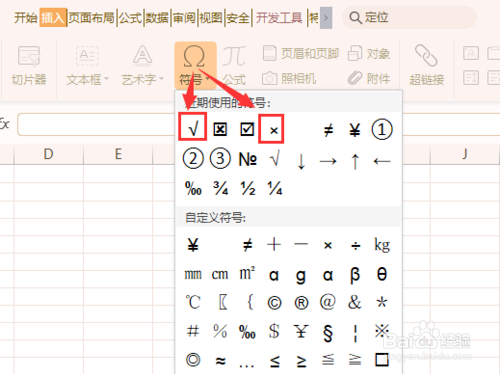Viewport: 500px width, 374px height.
Task: Insert an 对象 object
Action: click(x=369, y=53)
